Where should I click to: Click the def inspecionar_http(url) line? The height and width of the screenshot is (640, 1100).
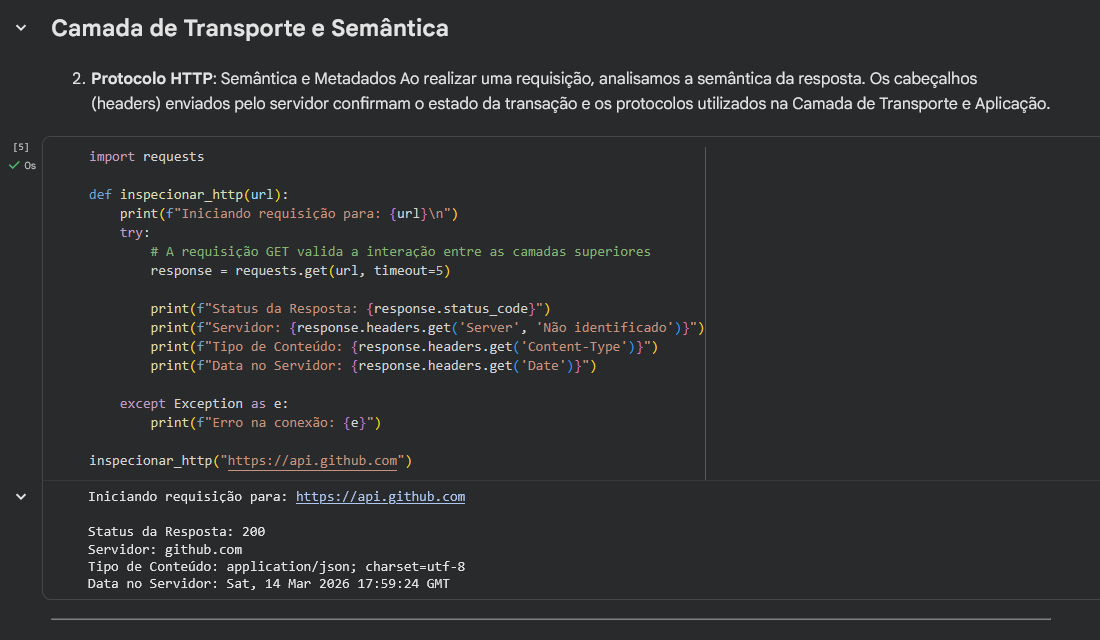click(x=188, y=195)
